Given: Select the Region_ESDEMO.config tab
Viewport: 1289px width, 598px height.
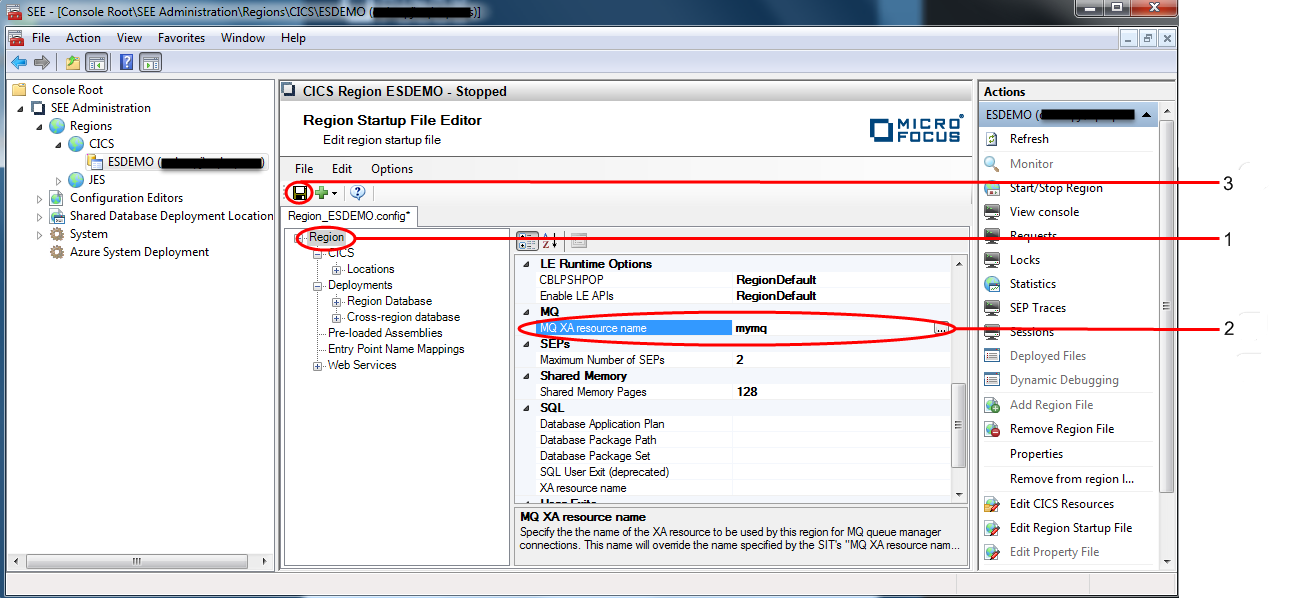Looking at the screenshot, I should coord(349,215).
